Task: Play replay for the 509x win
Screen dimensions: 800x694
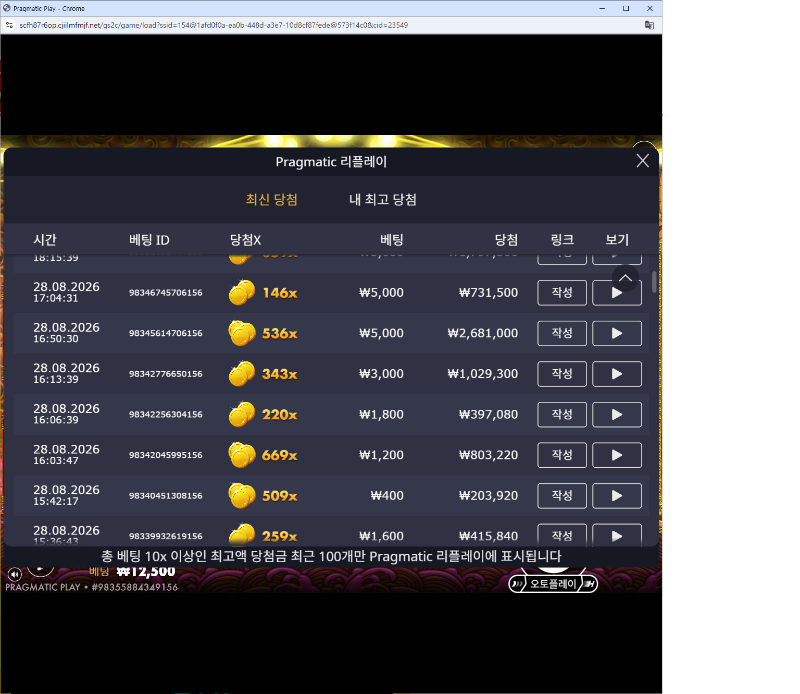Action: point(617,495)
